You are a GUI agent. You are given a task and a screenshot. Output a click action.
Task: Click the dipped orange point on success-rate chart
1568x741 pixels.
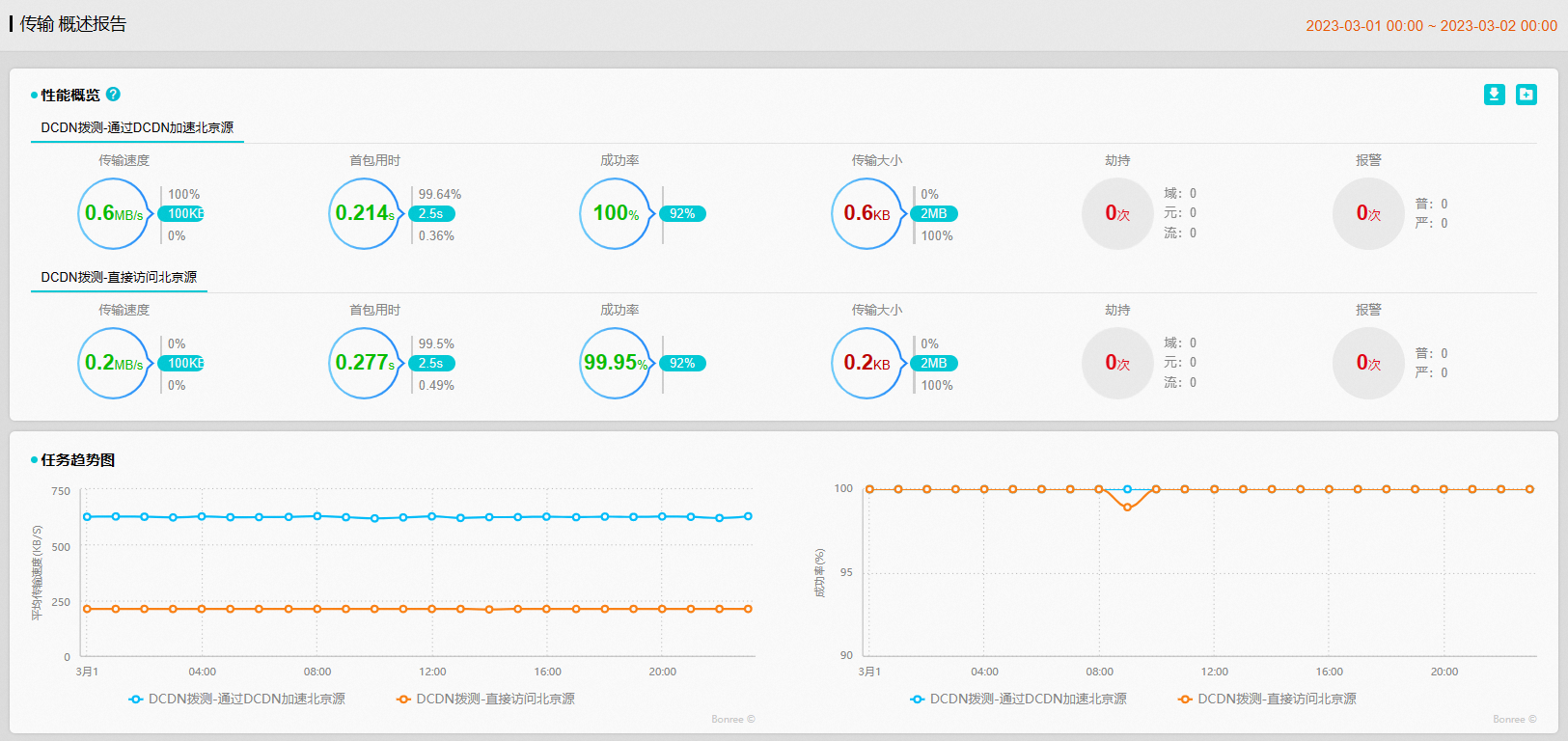click(1127, 507)
